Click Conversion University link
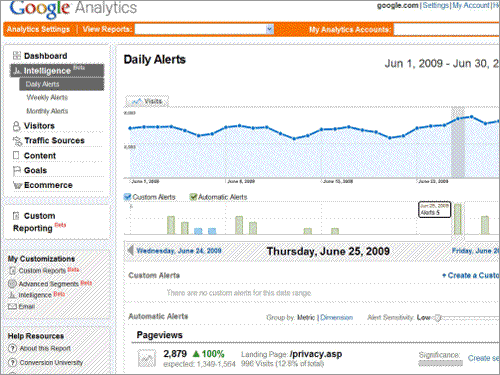 pyautogui.click(x=51, y=362)
